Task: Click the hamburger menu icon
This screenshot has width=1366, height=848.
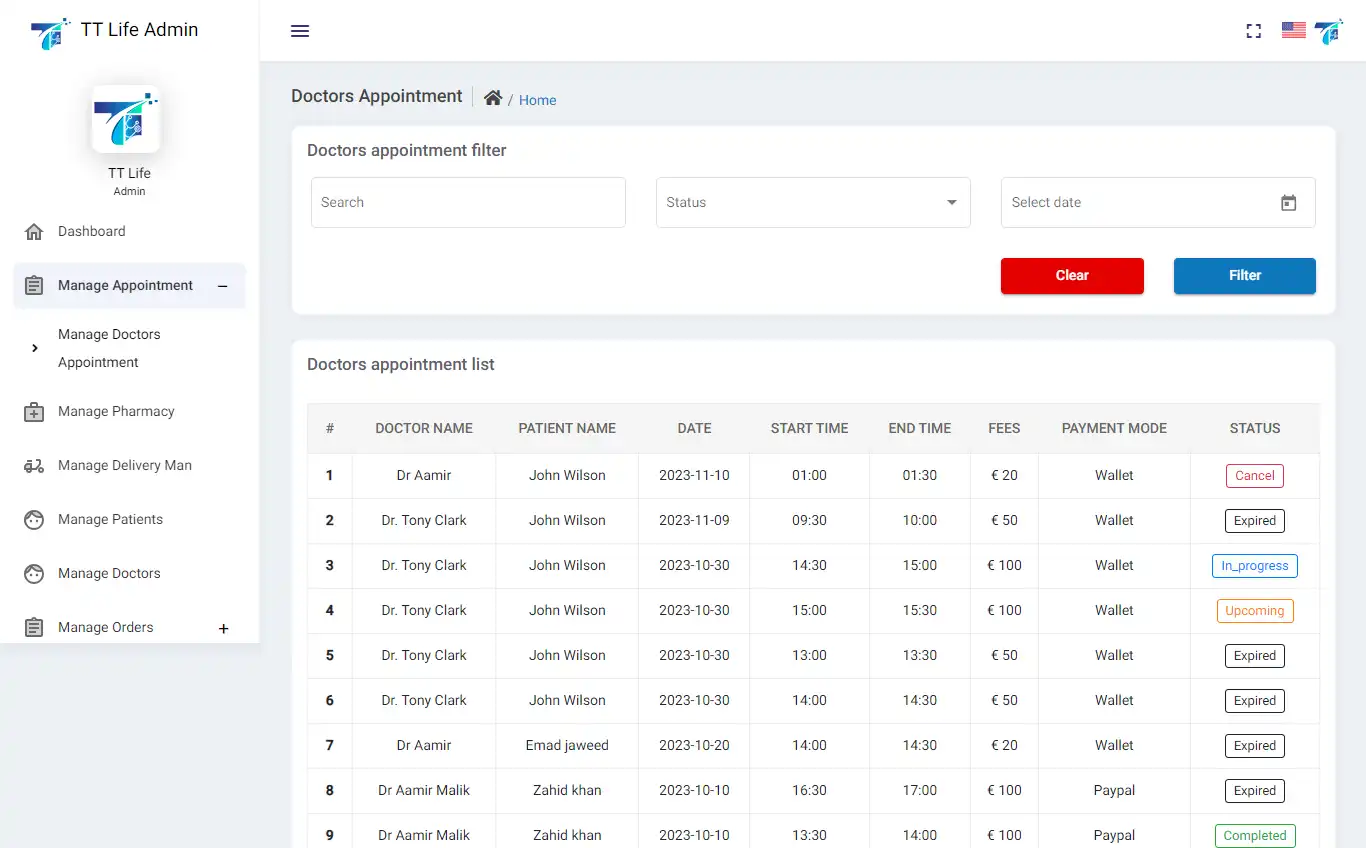Action: click(x=300, y=31)
